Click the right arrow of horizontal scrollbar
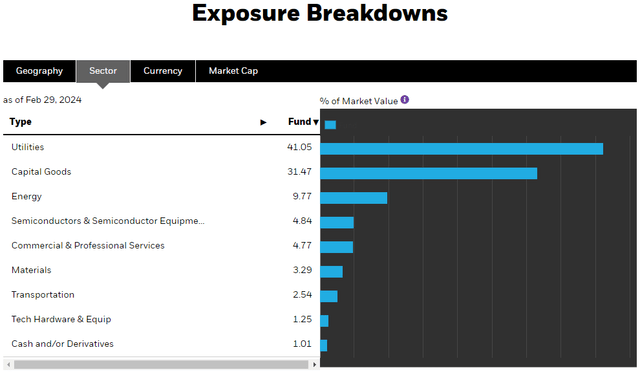Viewport: 640px width, 374px height. pyautogui.click(x=314, y=364)
